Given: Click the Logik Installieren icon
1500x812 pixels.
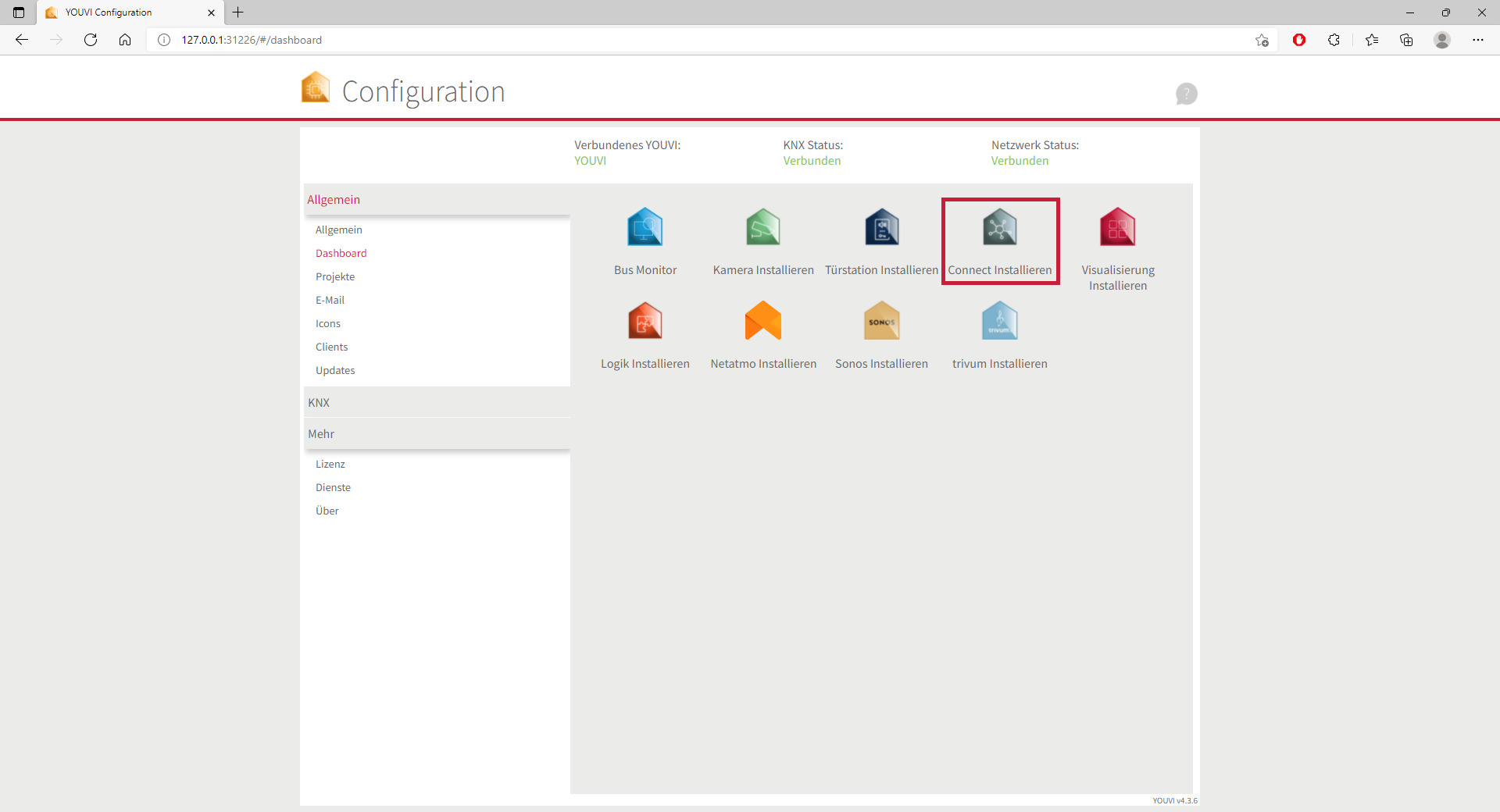Looking at the screenshot, I should pyautogui.click(x=645, y=321).
